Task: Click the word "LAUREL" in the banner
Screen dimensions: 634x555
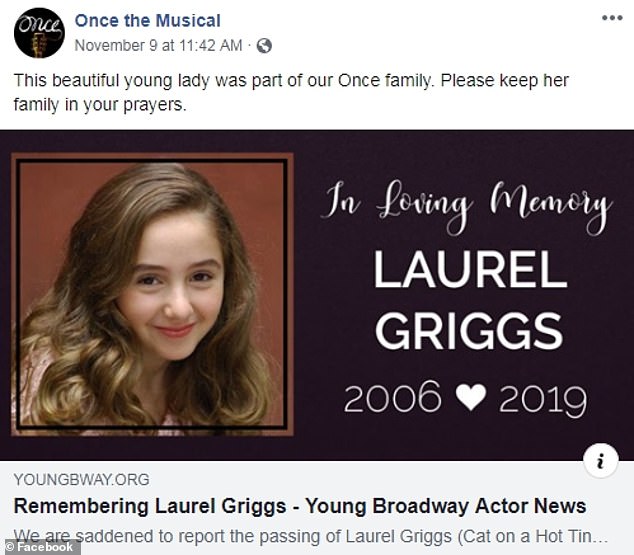Action: (x=470, y=269)
